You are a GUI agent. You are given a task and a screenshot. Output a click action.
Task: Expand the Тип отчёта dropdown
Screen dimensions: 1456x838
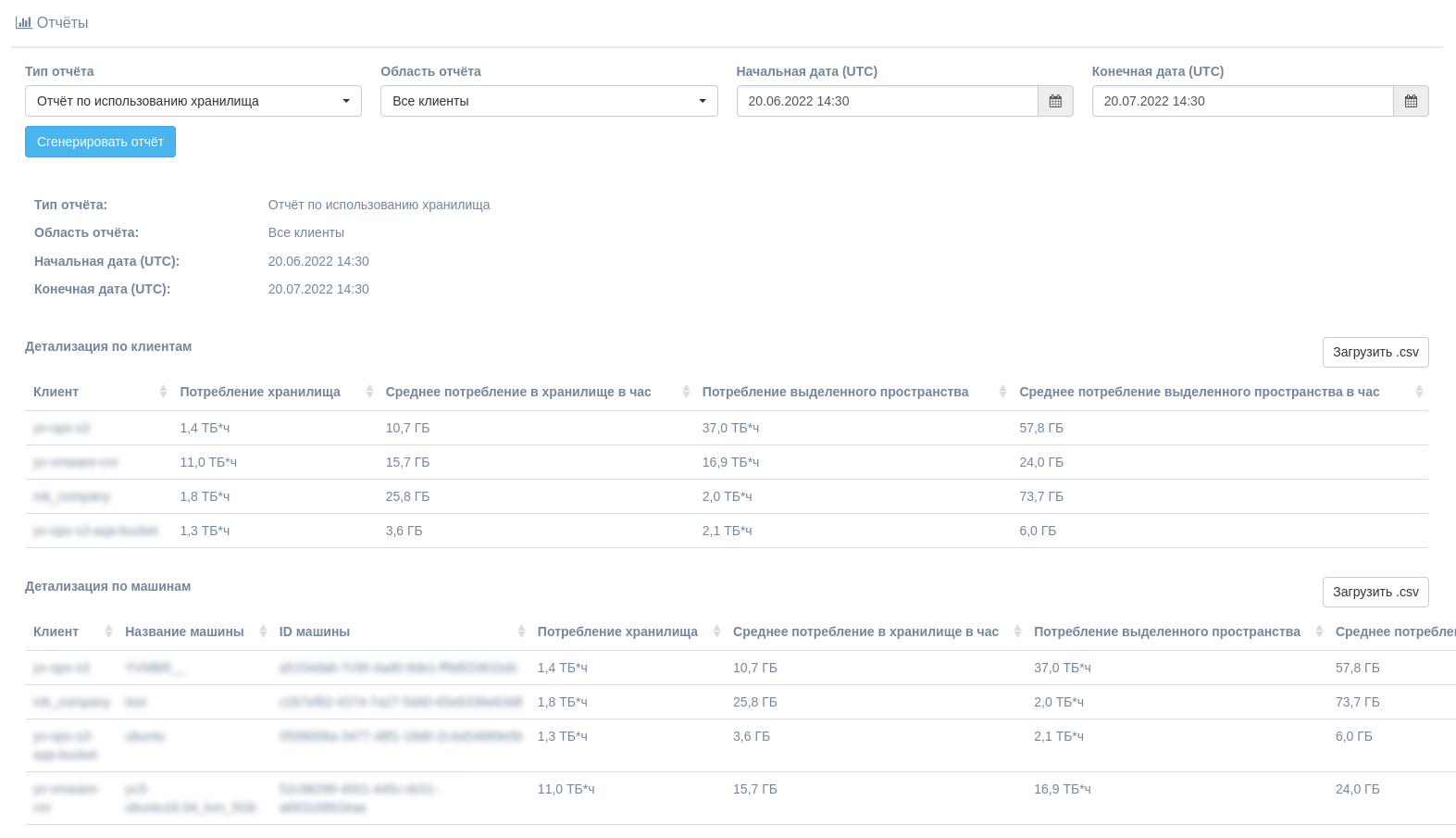click(x=193, y=101)
